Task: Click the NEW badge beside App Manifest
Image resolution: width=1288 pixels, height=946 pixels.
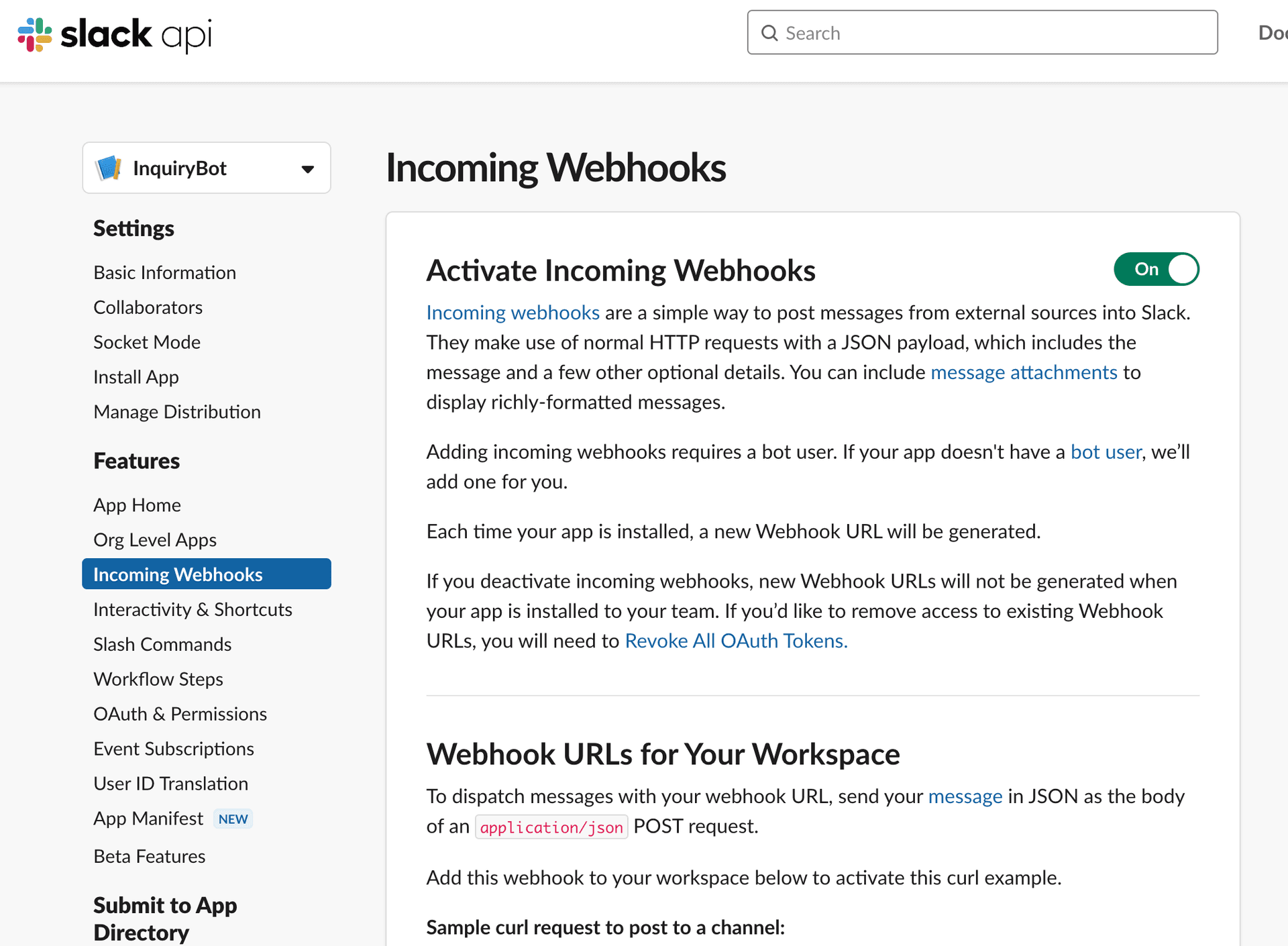Action: click(233, 819)
